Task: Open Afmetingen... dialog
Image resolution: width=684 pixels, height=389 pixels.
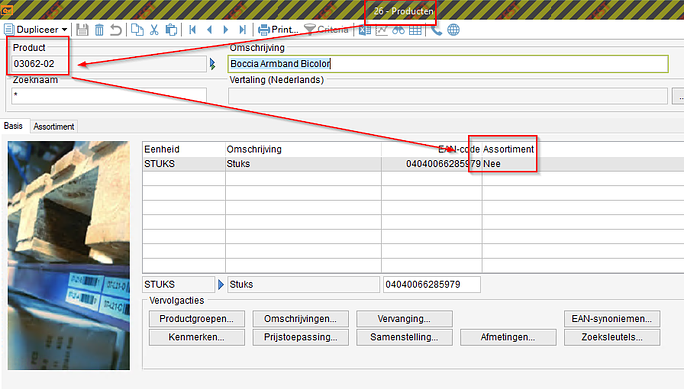Action: pos(508,337)
